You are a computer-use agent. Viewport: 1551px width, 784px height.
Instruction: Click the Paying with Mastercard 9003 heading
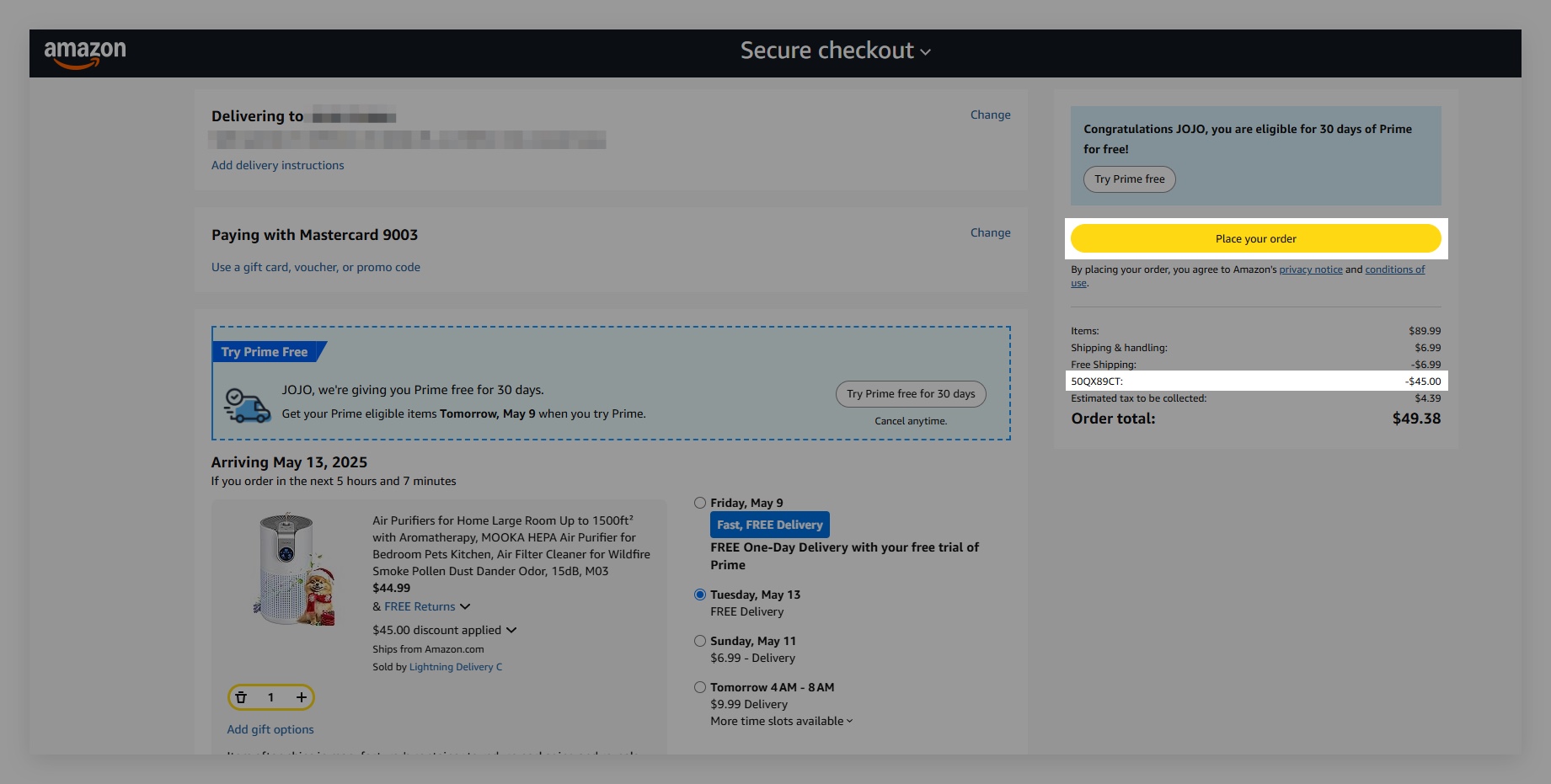click(x=314, y=235)
